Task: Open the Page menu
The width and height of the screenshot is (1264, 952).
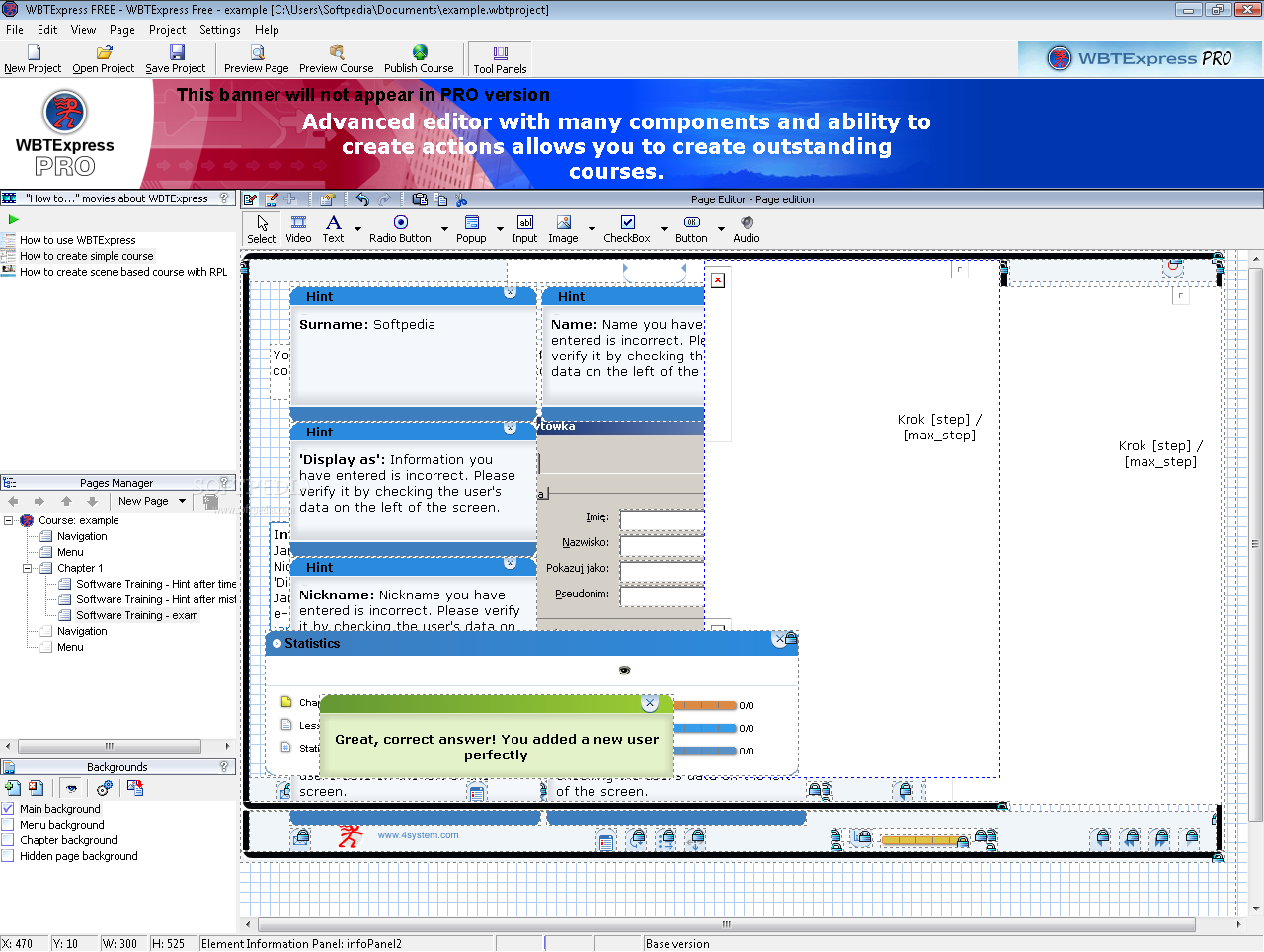Action: [122, 30]
